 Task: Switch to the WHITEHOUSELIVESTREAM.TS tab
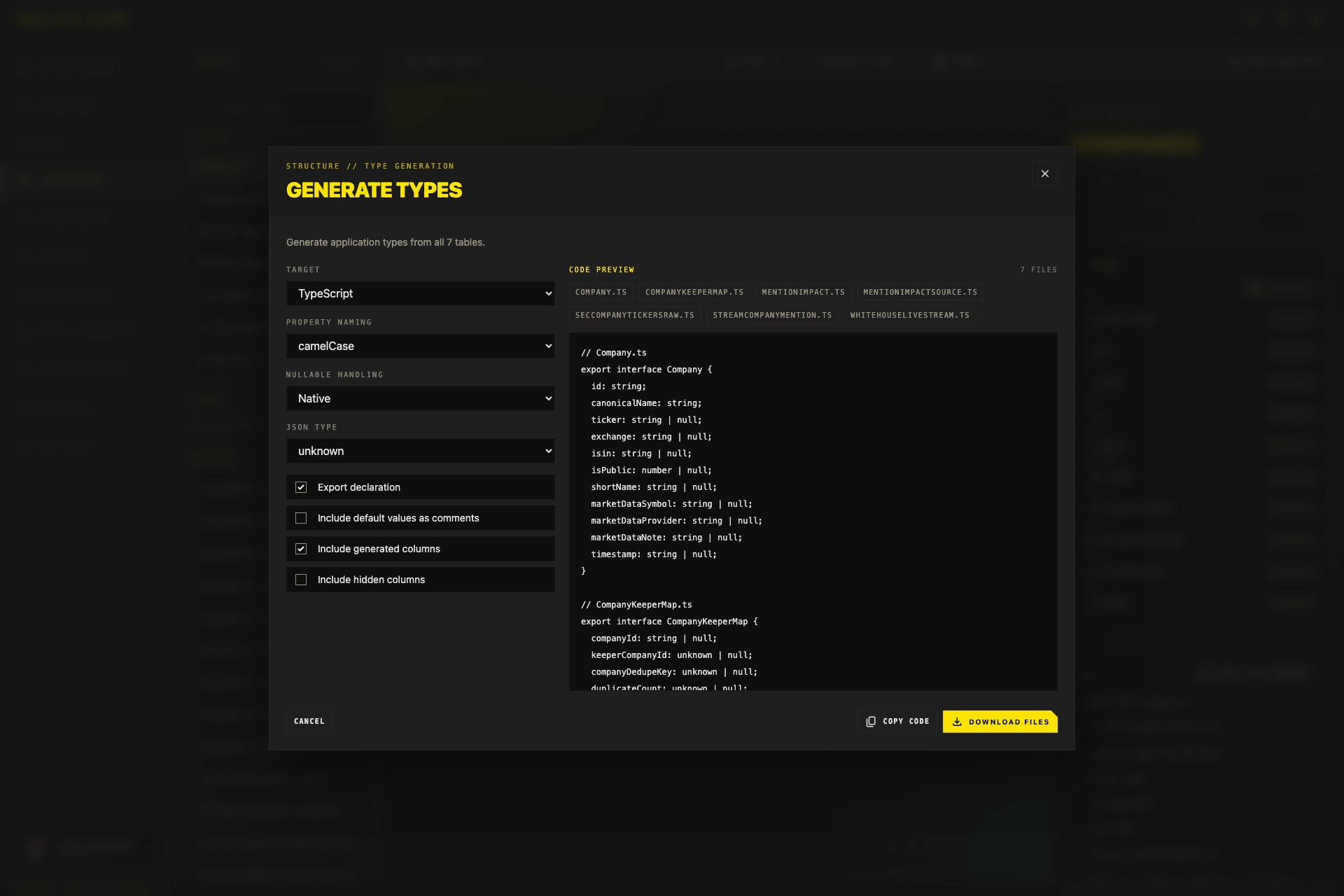pyautogui.click(x=910, y=315)
